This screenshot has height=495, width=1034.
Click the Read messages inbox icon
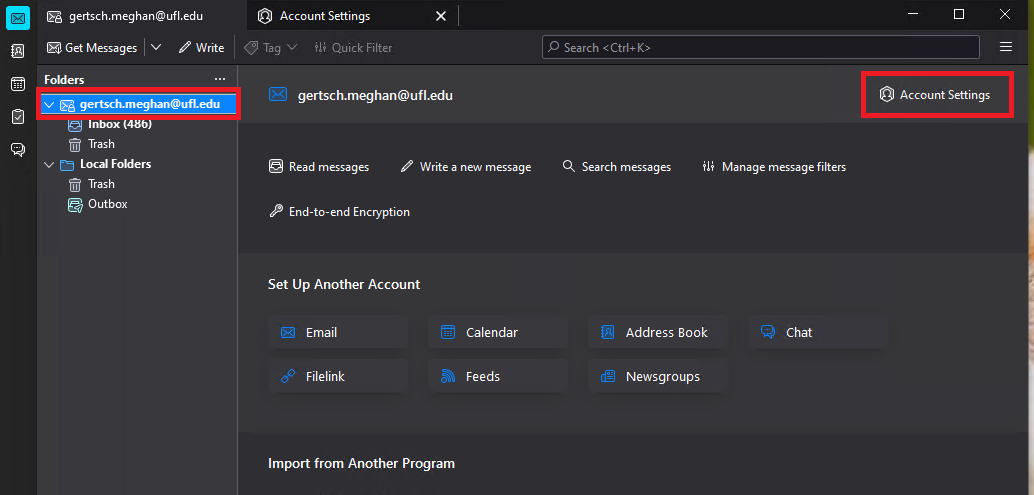pos(276,166)
